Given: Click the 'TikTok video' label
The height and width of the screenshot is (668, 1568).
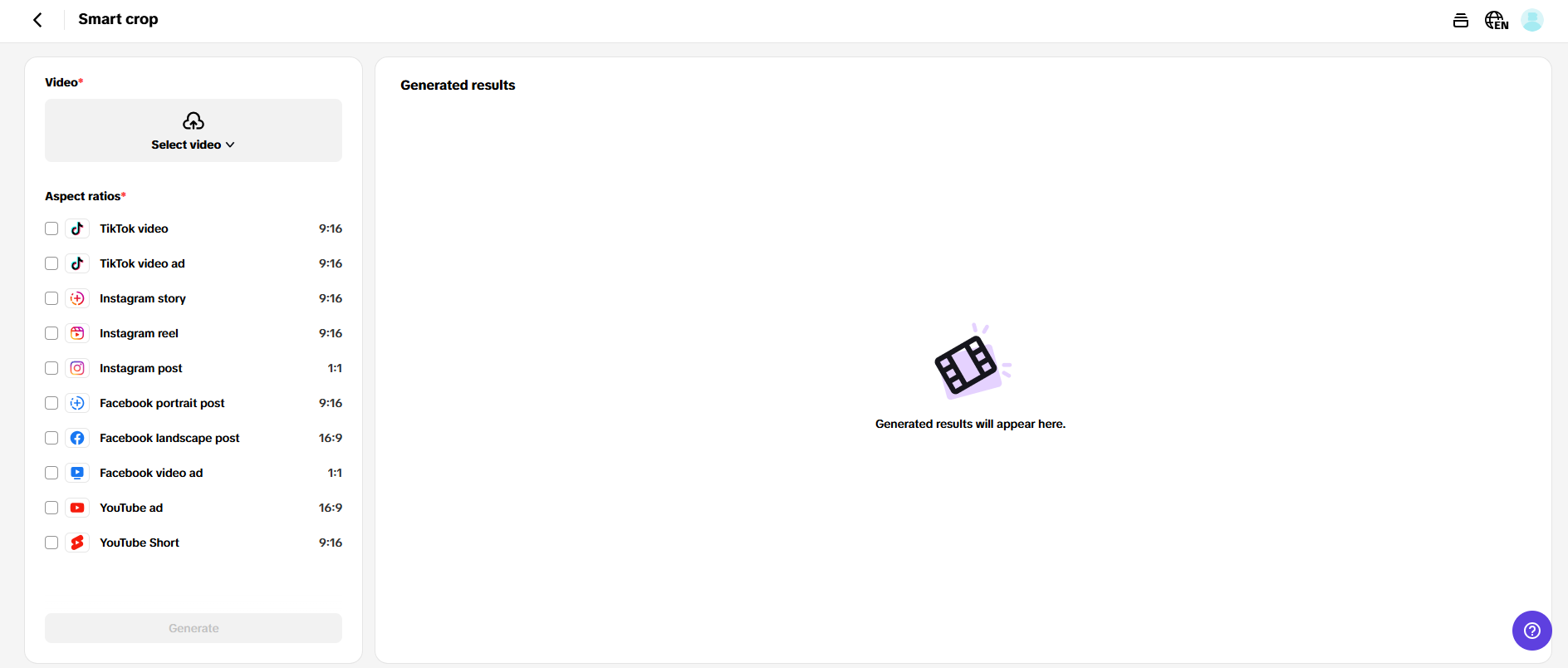Looking at the screenshot, I should tap(134, 228).
